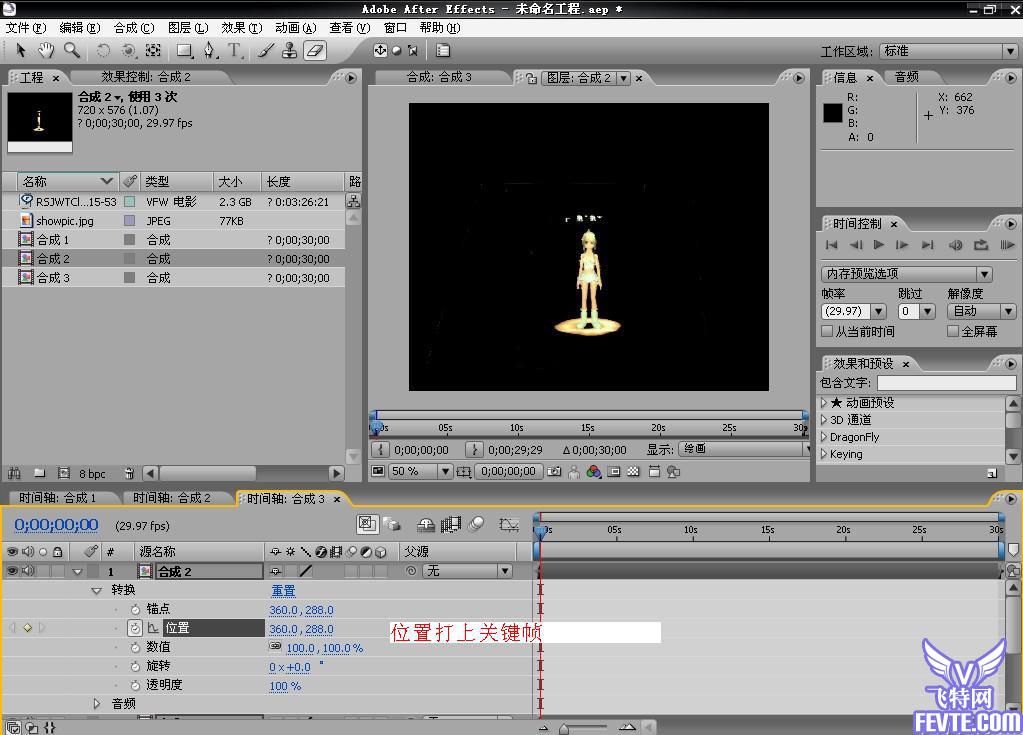Jump to last frame in Time Controls
1023x735 pixels.
tap(927, 245)
